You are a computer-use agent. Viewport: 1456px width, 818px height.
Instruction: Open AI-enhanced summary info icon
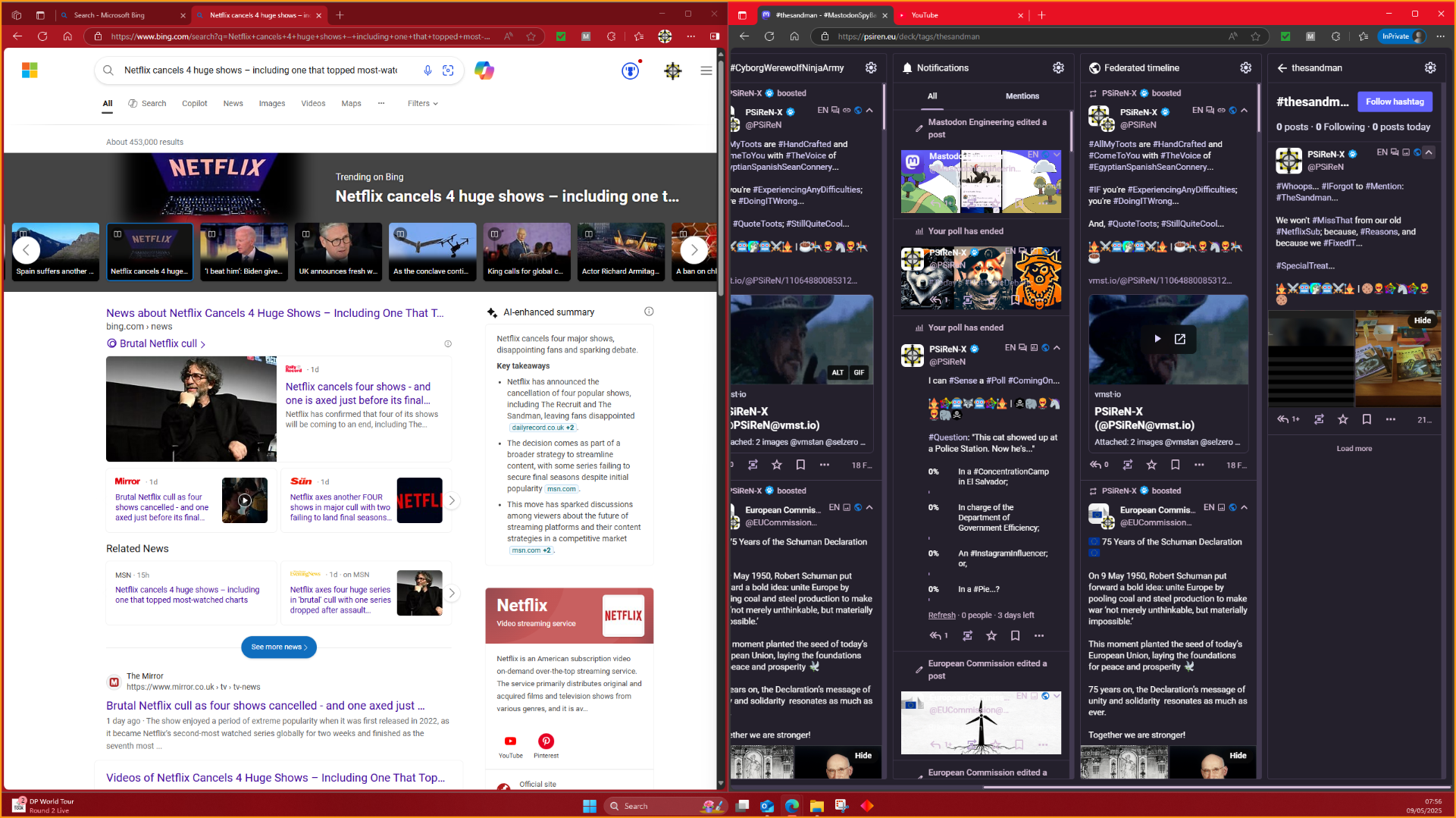pos(649,312)
